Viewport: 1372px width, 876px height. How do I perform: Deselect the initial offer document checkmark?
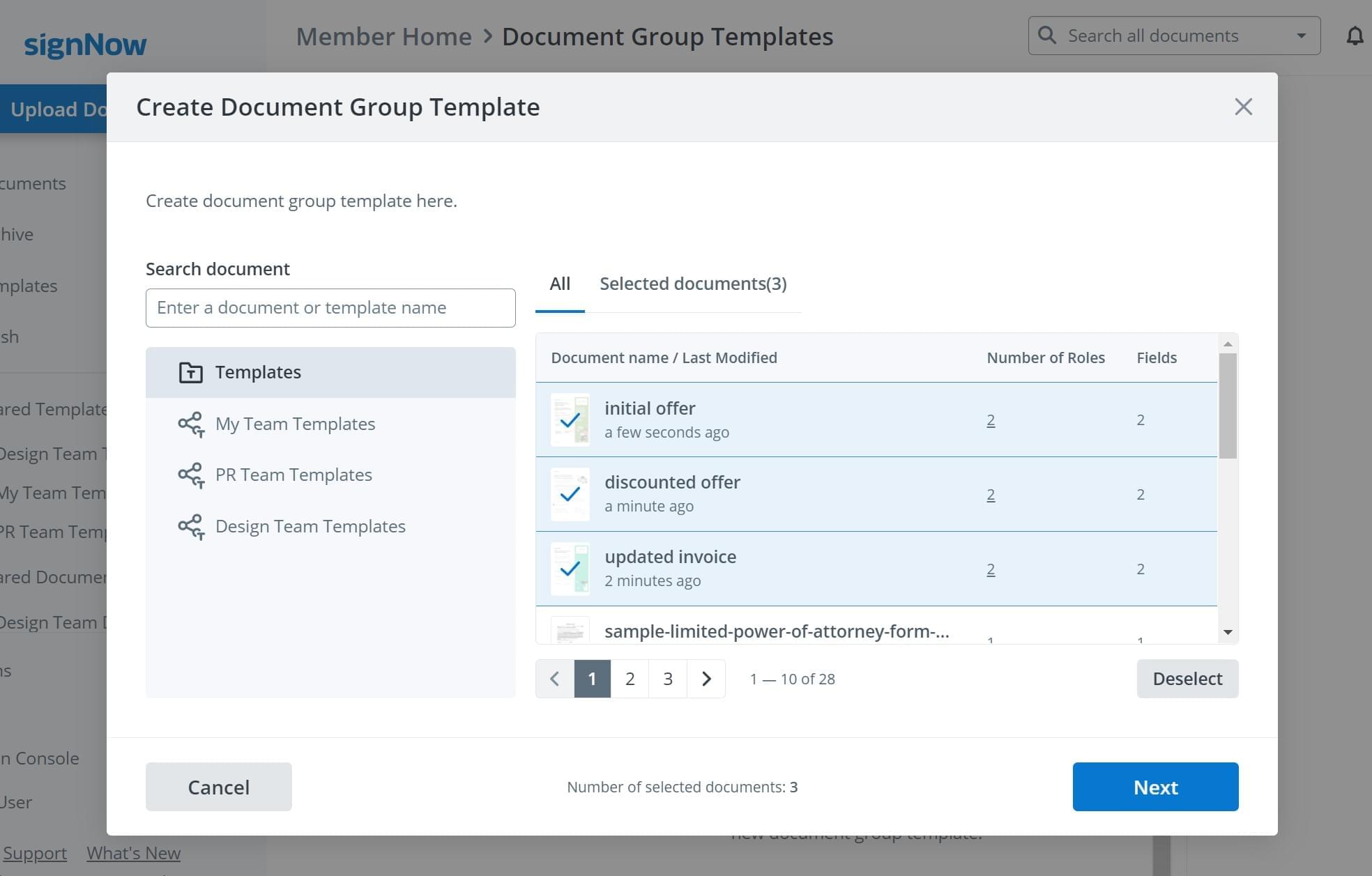click(570, 420)
